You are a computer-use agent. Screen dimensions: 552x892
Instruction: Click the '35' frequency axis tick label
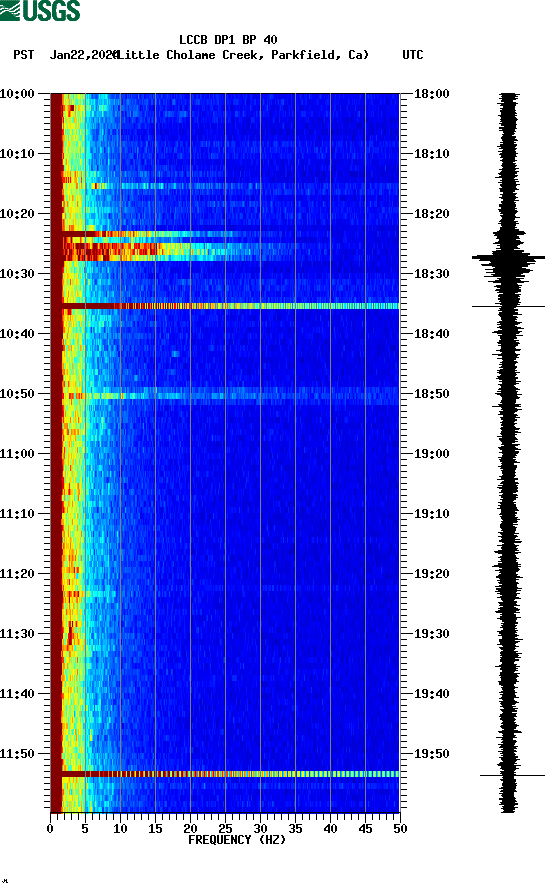point(295,829)
